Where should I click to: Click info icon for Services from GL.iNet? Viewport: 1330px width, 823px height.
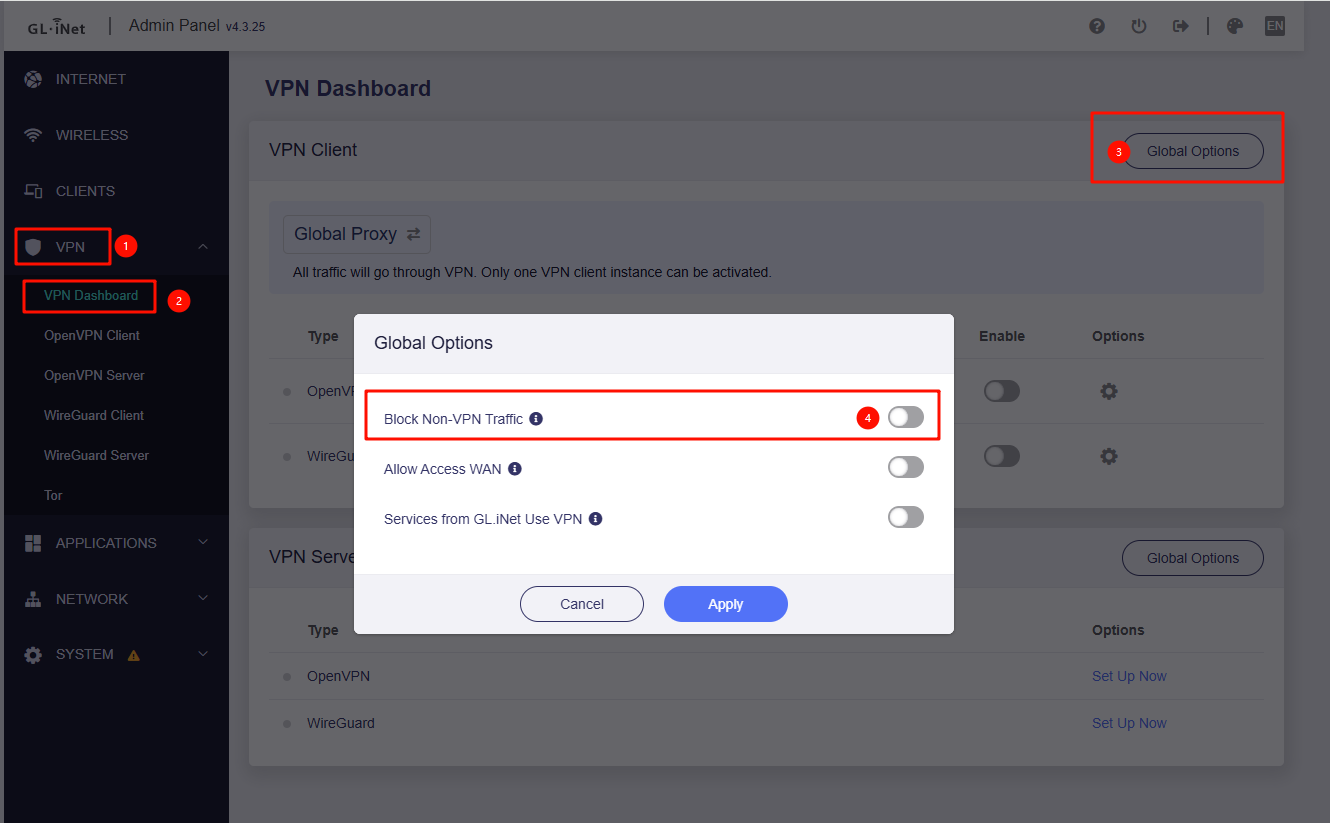click(595, 519)
